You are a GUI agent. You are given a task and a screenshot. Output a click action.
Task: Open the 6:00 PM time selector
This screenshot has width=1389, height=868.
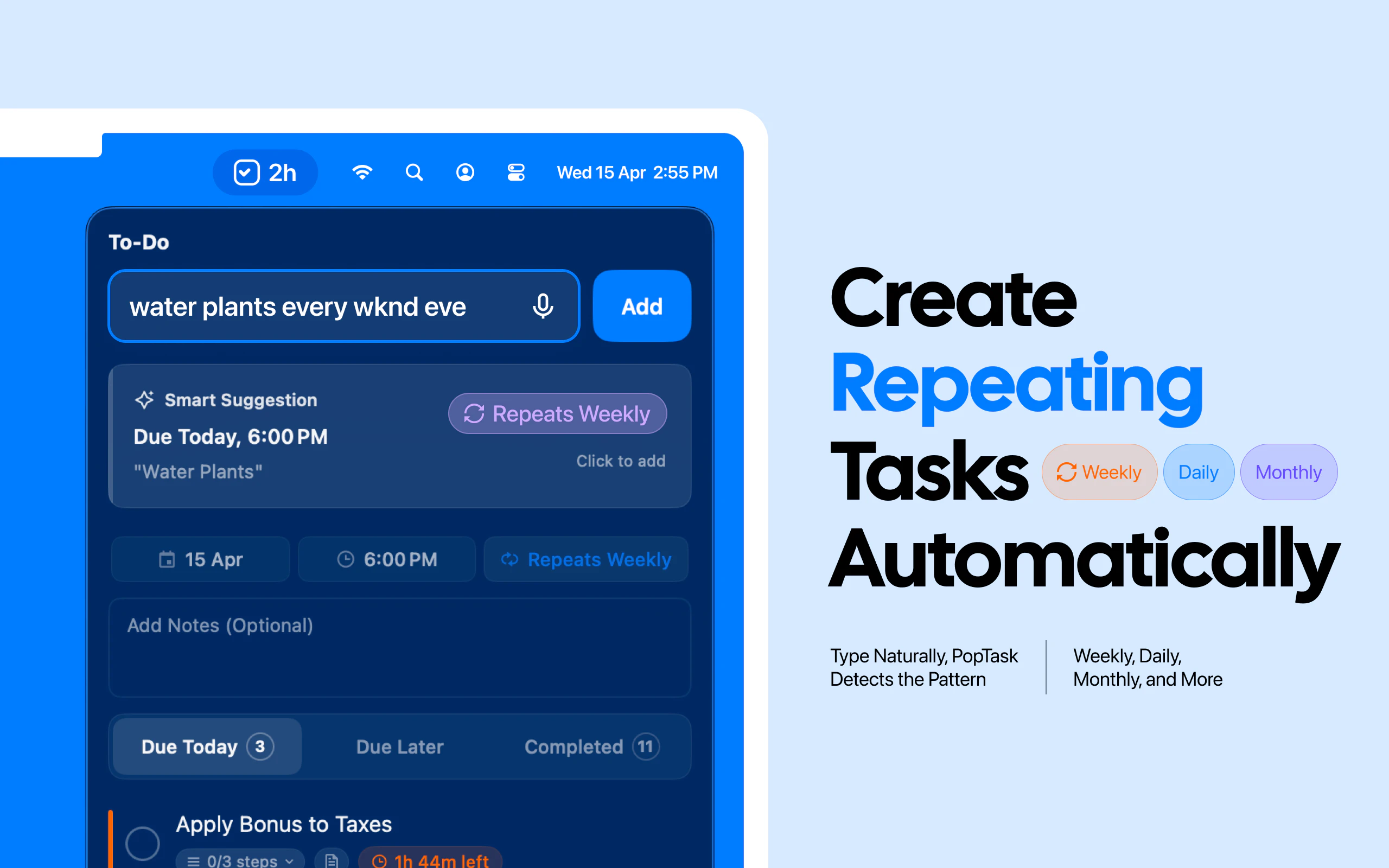point(386,559)
